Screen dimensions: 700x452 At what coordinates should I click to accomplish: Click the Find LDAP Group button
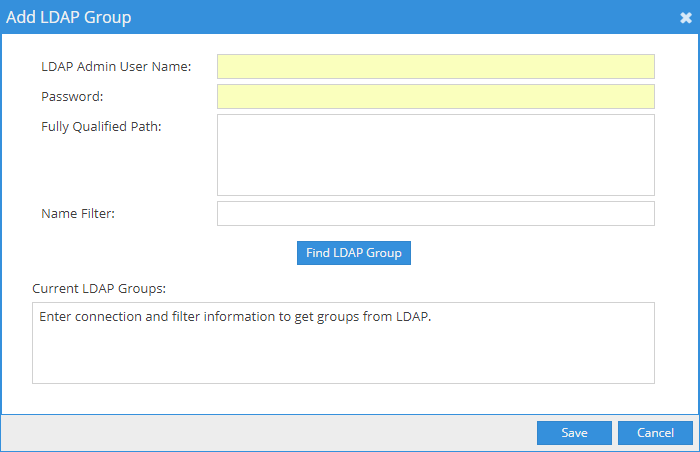(354, 253)
